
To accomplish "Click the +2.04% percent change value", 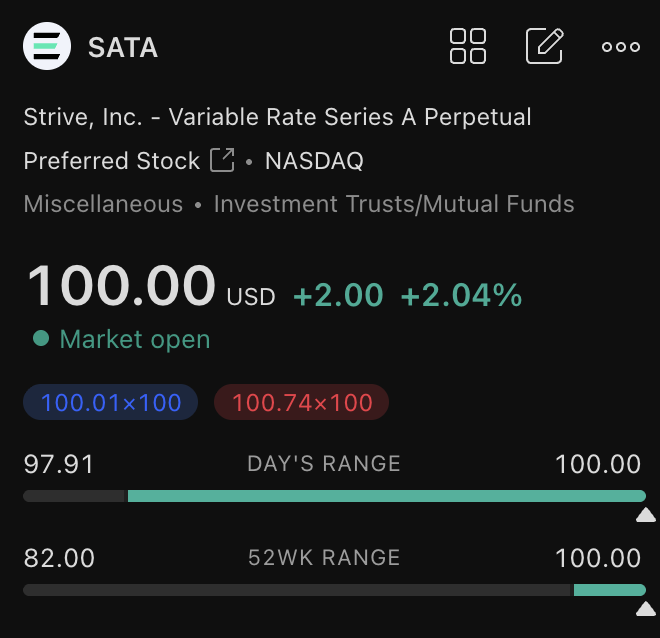I will pos(461,295).
